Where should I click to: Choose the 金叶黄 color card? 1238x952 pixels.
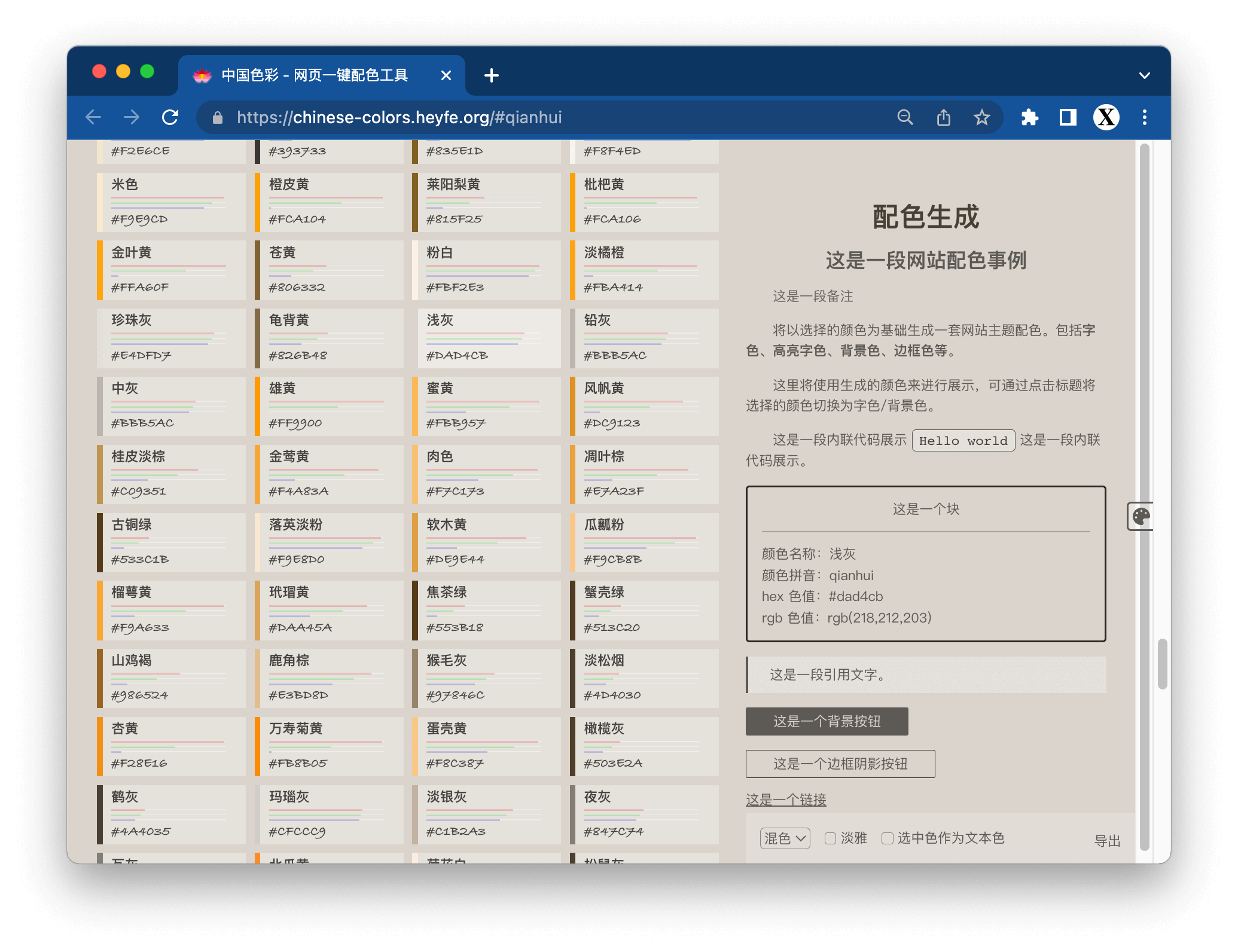171,270
